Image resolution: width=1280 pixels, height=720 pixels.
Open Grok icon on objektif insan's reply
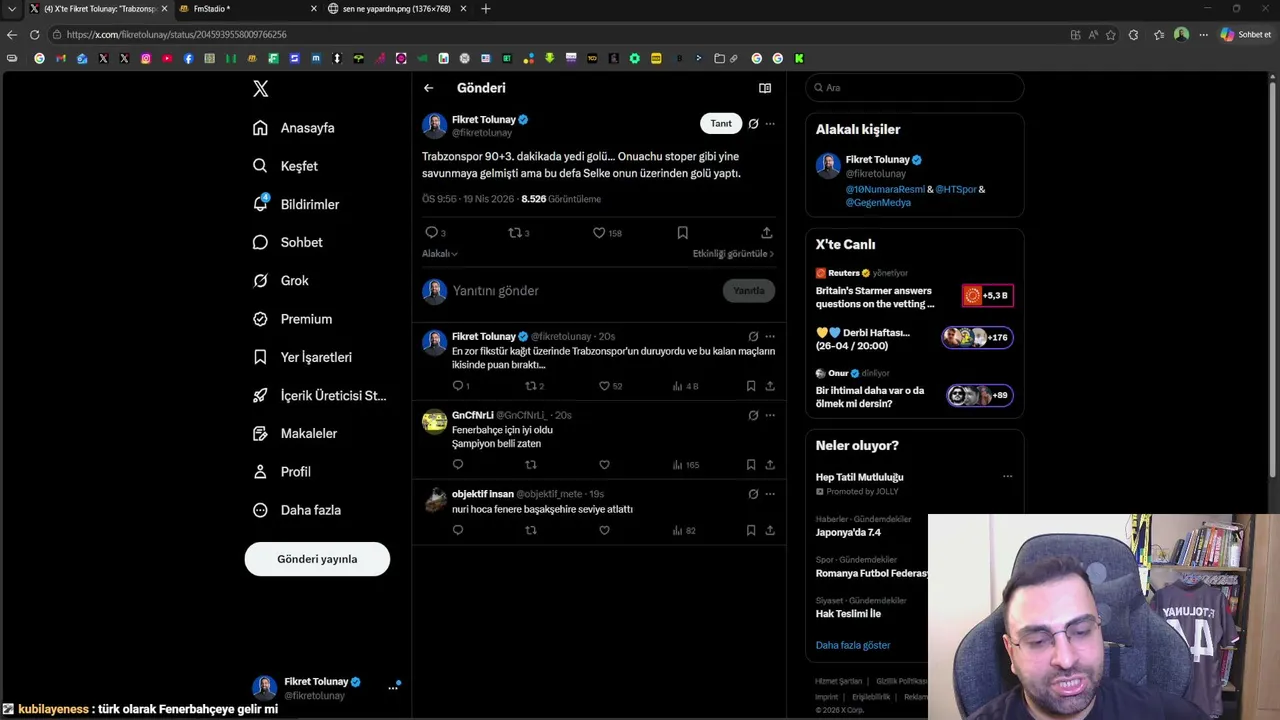coord(753,494)
